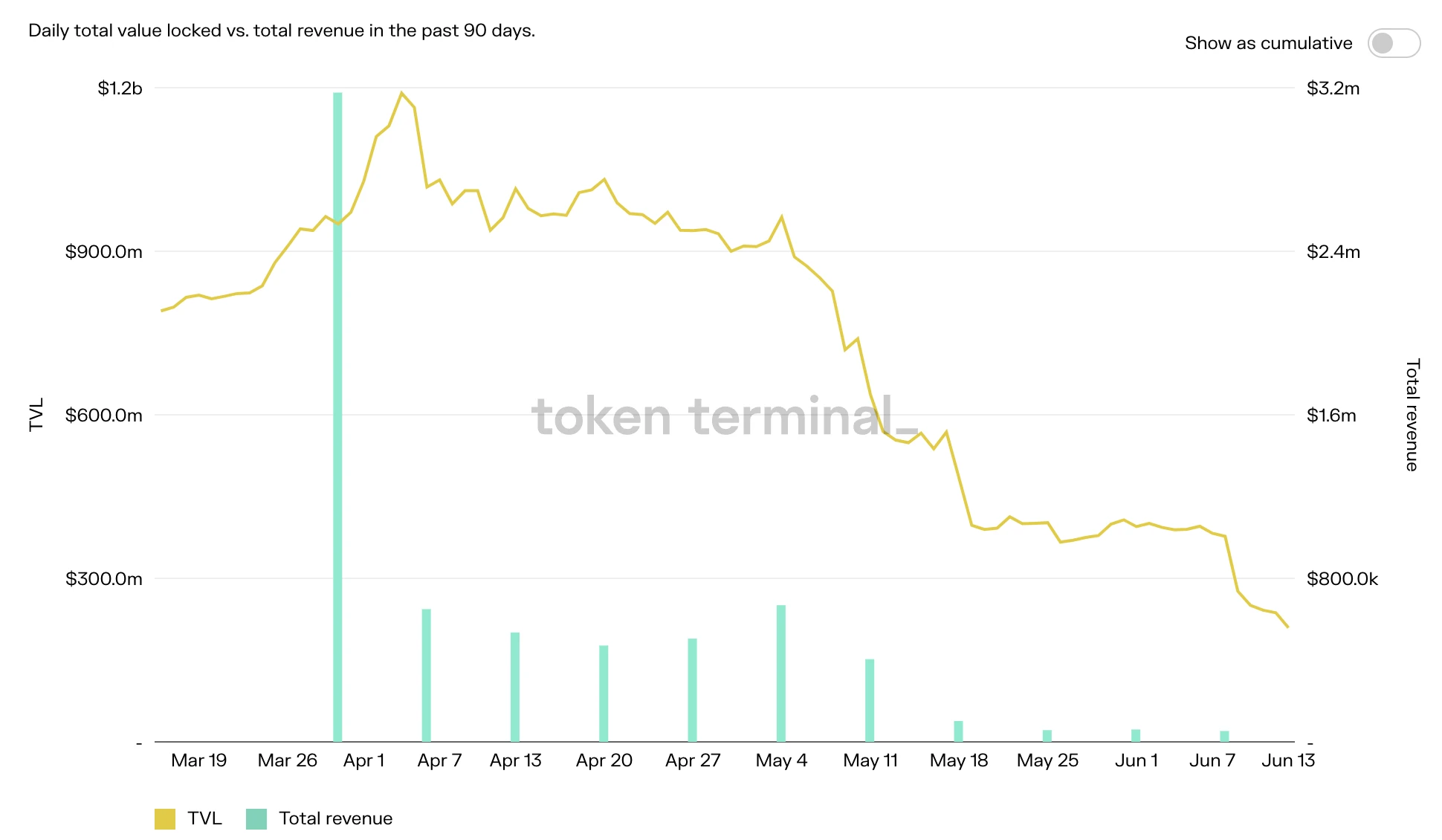The image size is (1442, 840).
Task: Click the revenue bar at Apr 13
Action: click(515, 687)
